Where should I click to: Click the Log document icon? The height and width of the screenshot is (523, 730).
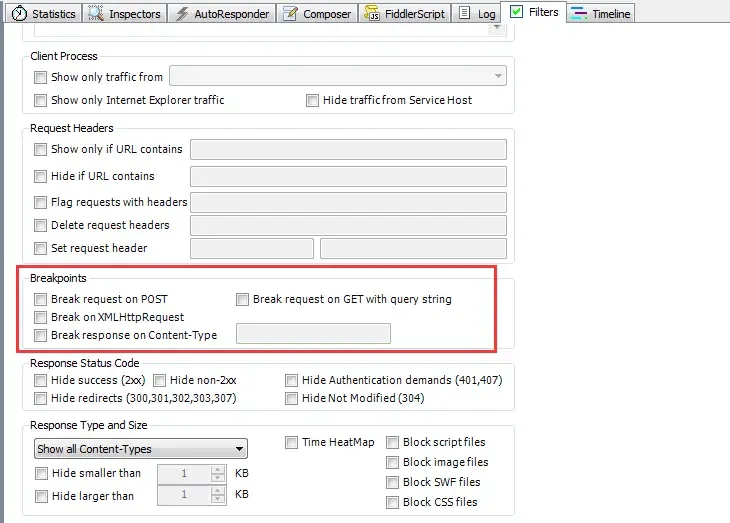tap(465, 14)
